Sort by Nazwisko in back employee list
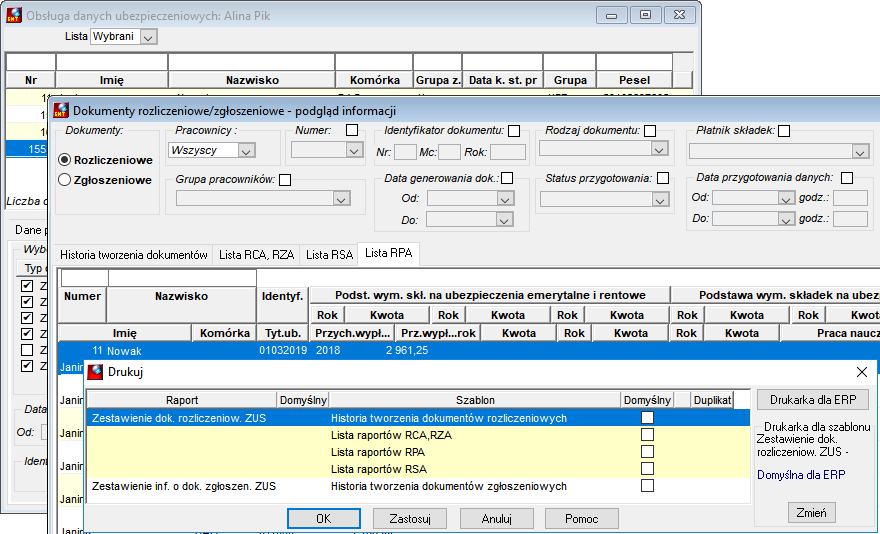 tap(252, 80)
